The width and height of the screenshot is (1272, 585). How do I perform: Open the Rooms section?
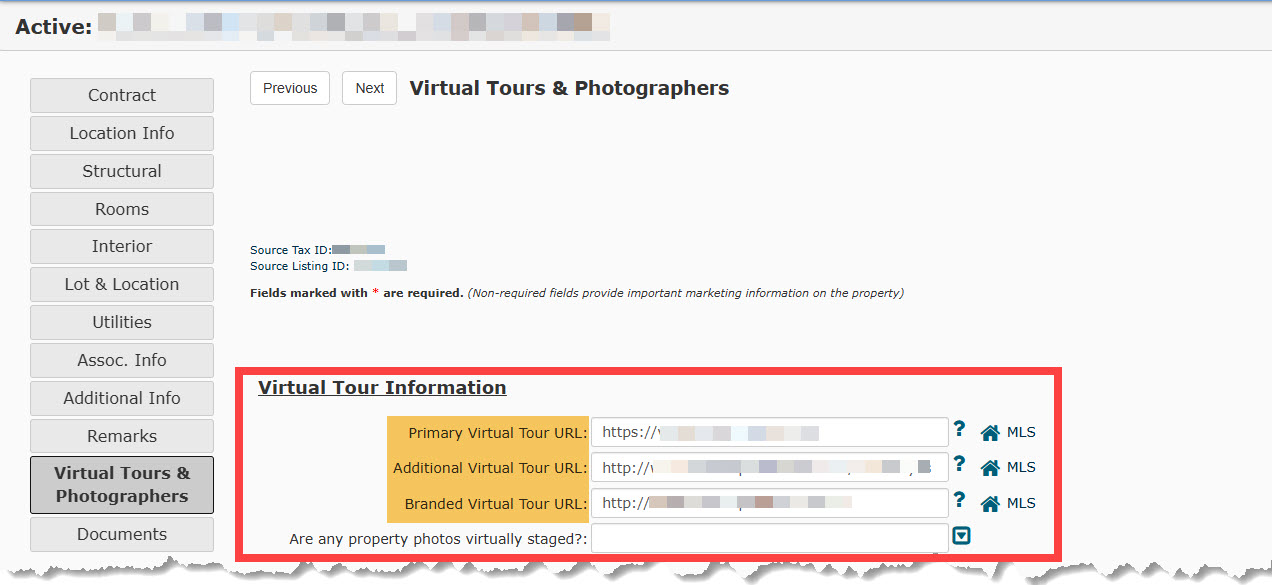[x=122, y=209]
